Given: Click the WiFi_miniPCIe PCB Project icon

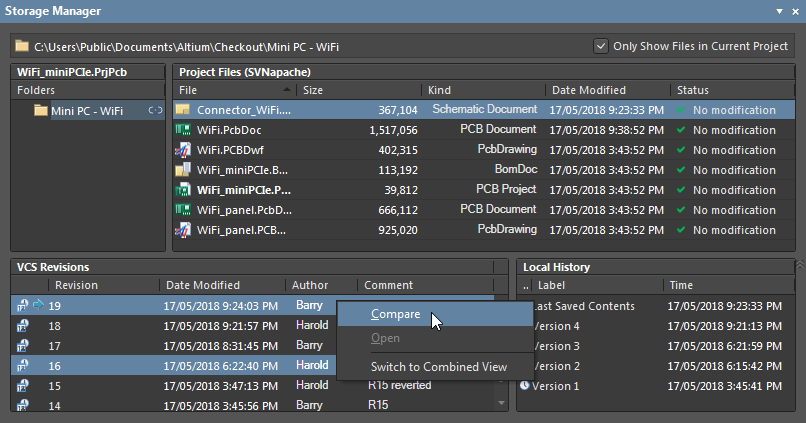Looking at the screenshot, I should coord(184,190).
